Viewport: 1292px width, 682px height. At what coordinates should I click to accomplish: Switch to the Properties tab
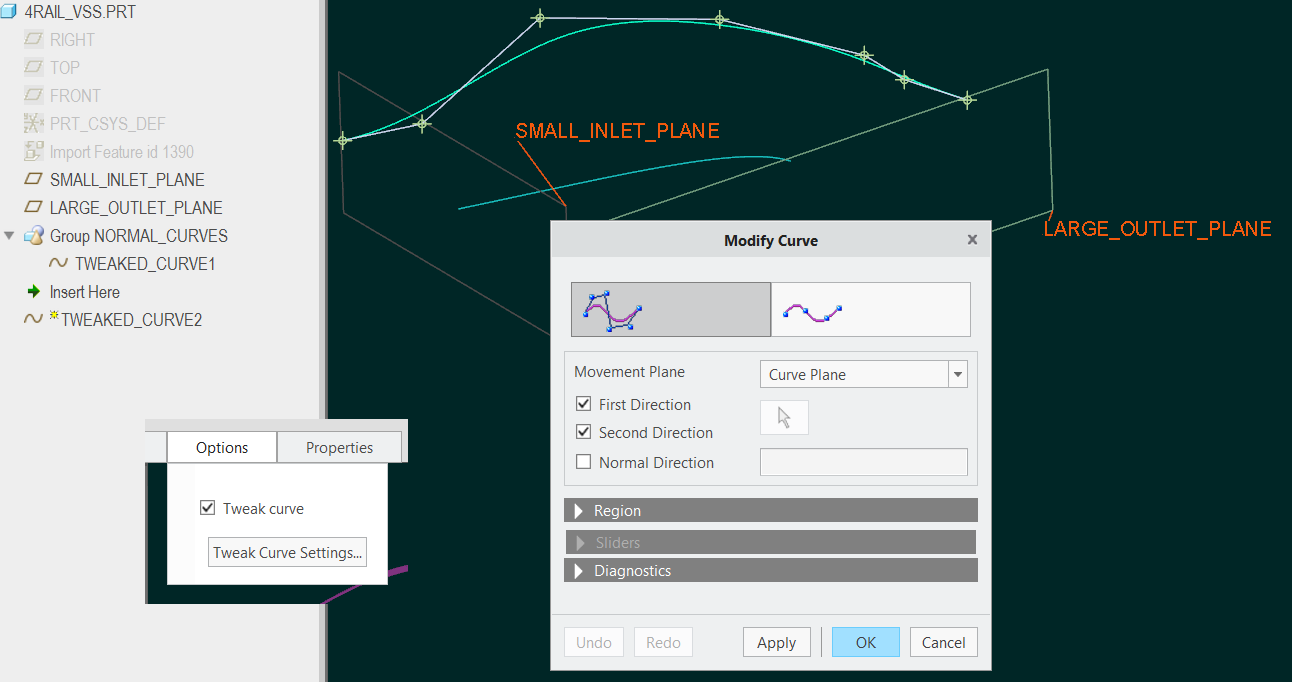pos(339,448)
